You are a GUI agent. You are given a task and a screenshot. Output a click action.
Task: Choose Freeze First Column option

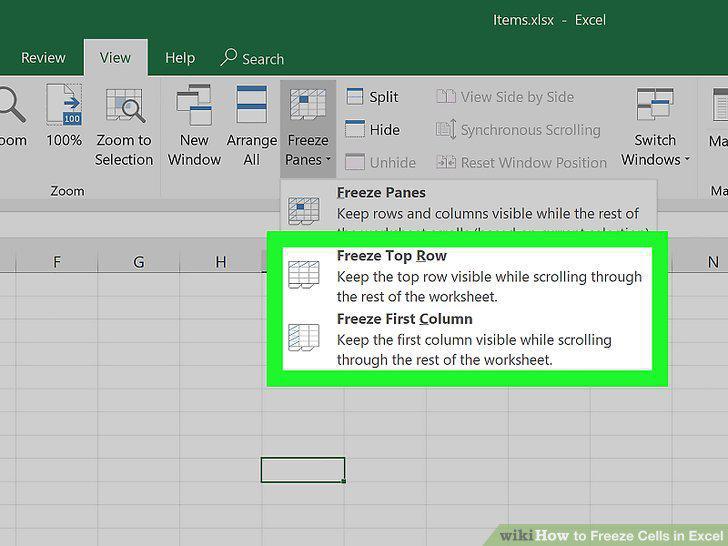467,339
